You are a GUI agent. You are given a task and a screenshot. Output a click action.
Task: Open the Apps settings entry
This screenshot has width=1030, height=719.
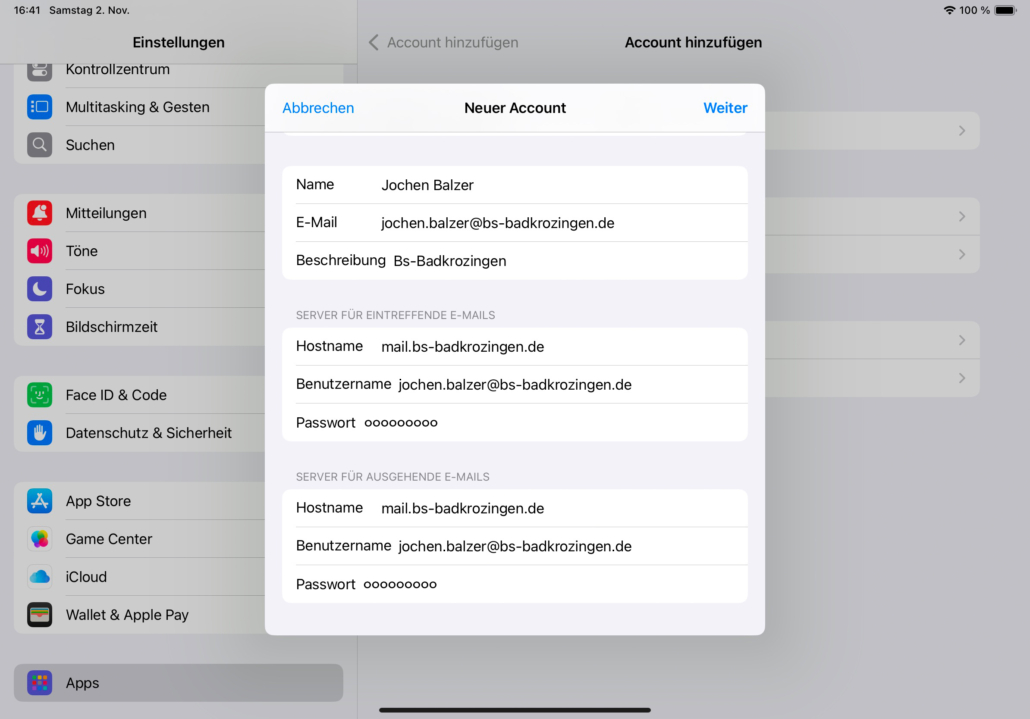click(82, 683)
